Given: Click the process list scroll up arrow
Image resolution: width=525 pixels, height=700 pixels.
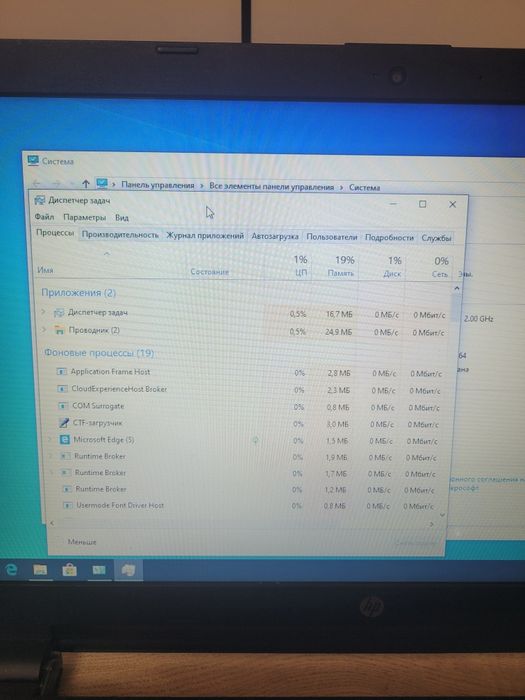Looking at the screenshot, I should pyautogui.click(x=457, y=289).
